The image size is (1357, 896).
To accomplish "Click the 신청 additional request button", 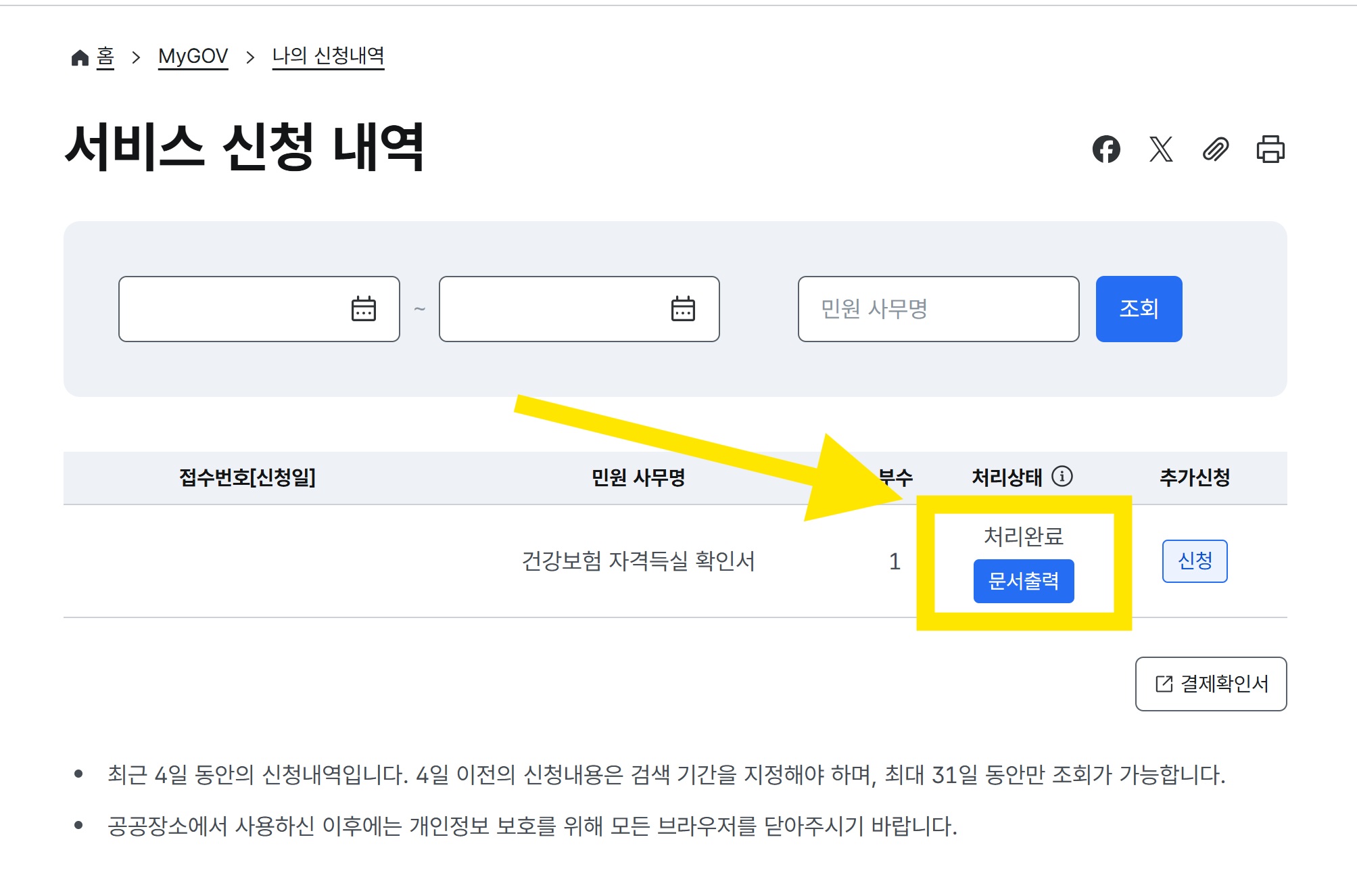I will (x=1195, y=560).
